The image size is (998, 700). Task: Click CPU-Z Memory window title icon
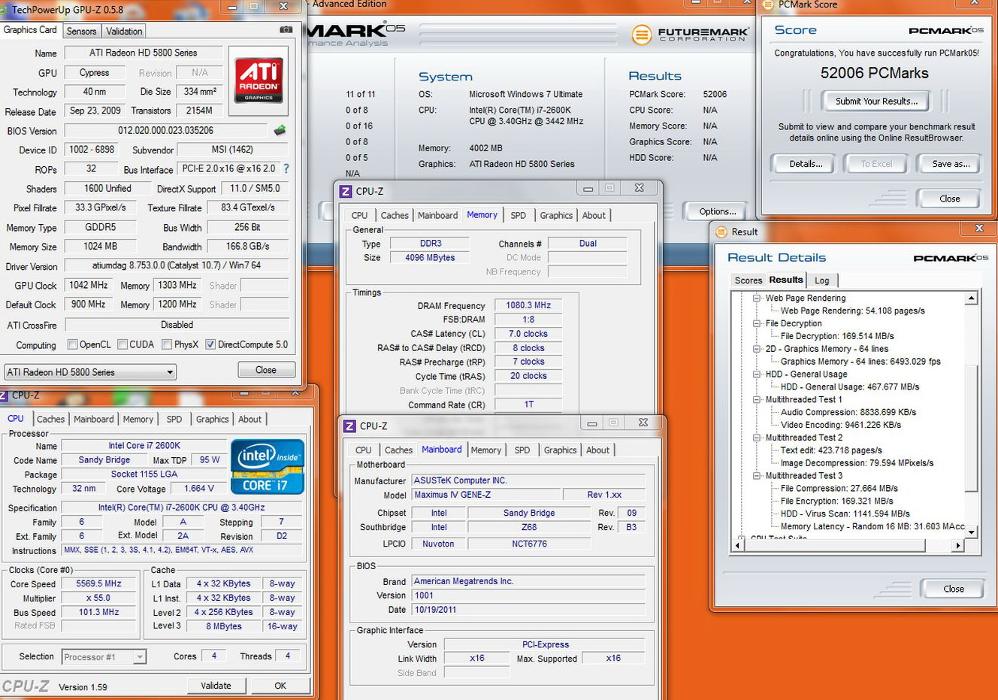[346, 191]
